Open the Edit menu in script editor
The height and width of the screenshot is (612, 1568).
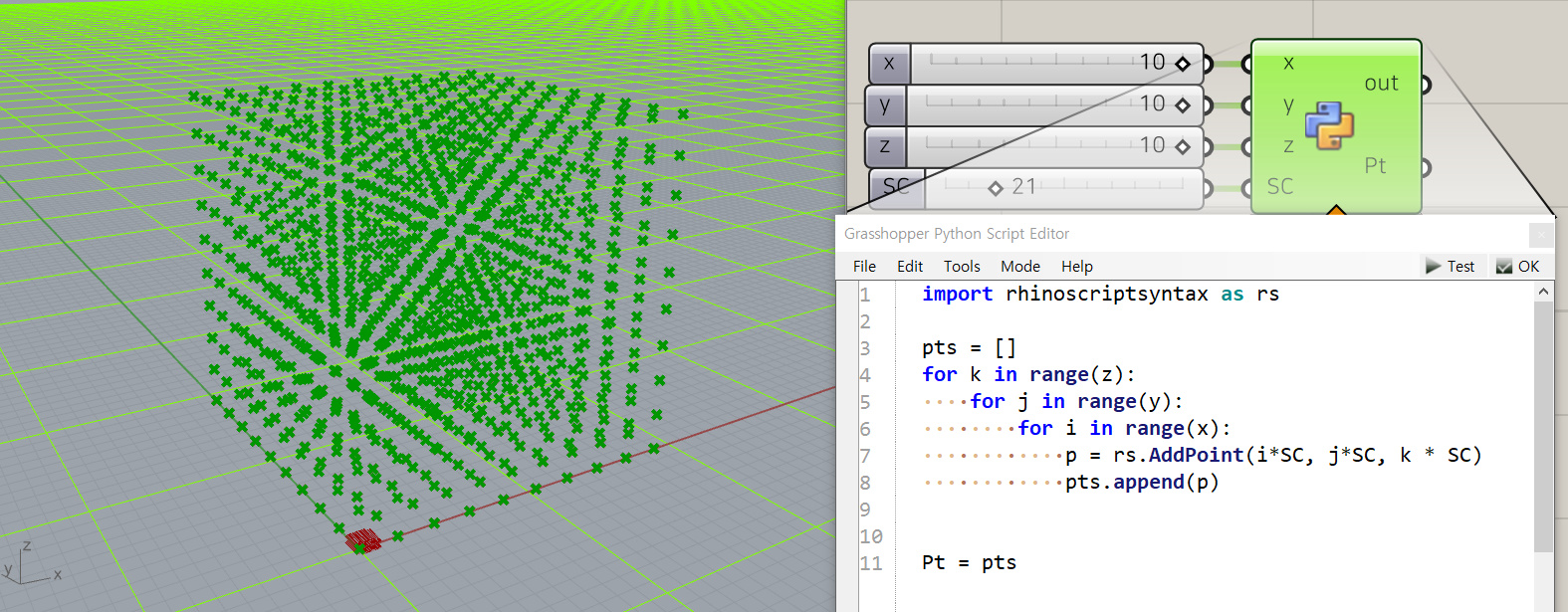click(x=909, y=266)
